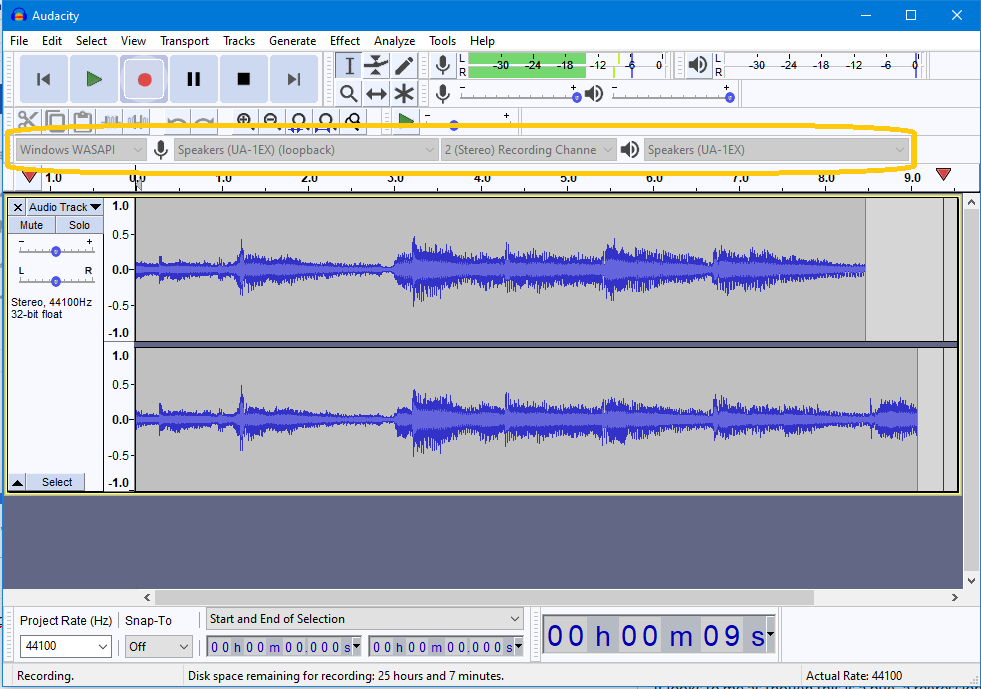Click the Play-at-Speed green button
Screen dimensions: 981x689
point(406,121)
